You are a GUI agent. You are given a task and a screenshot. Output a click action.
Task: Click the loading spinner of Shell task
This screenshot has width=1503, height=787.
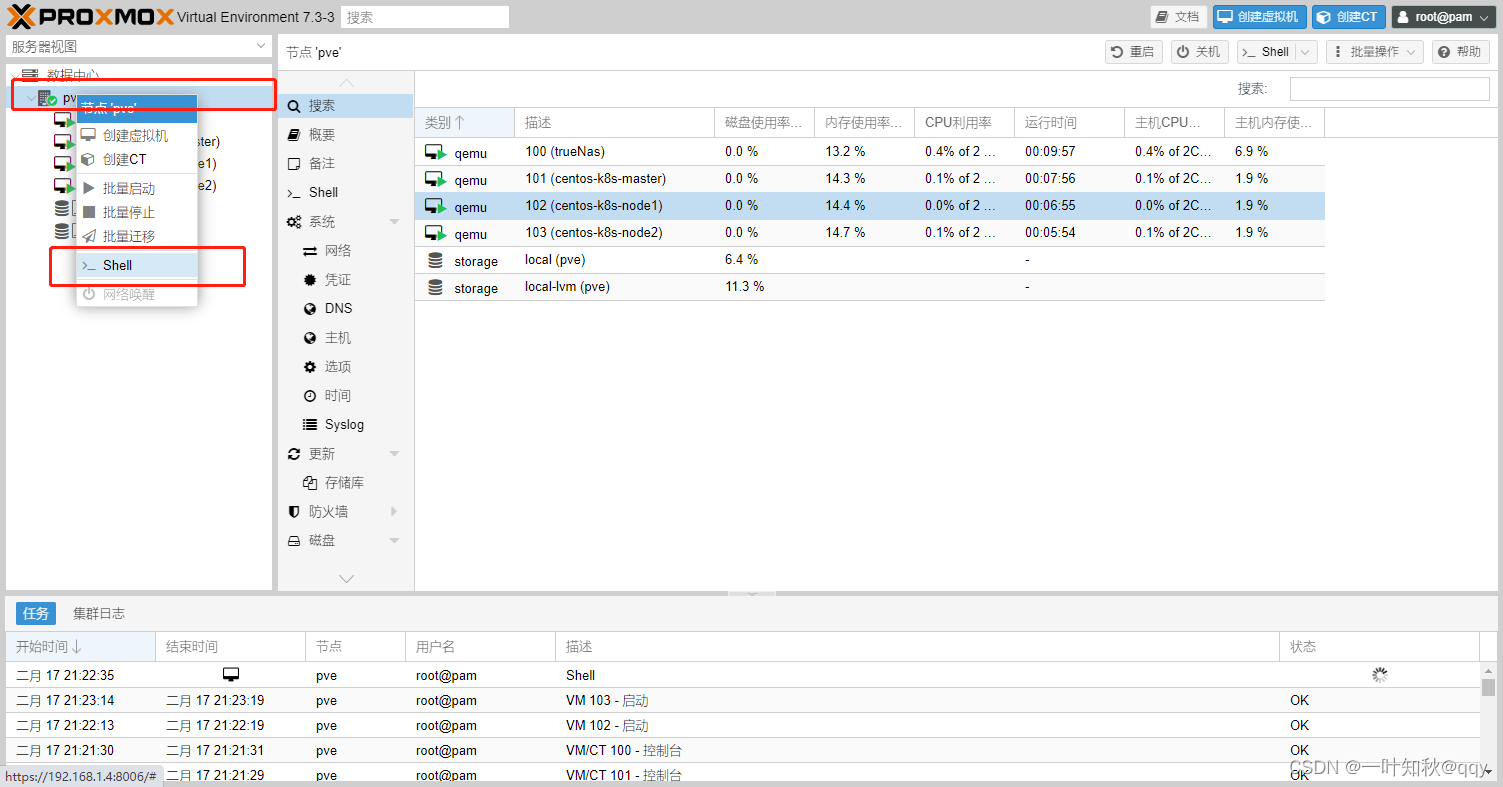coord(1380,675)
